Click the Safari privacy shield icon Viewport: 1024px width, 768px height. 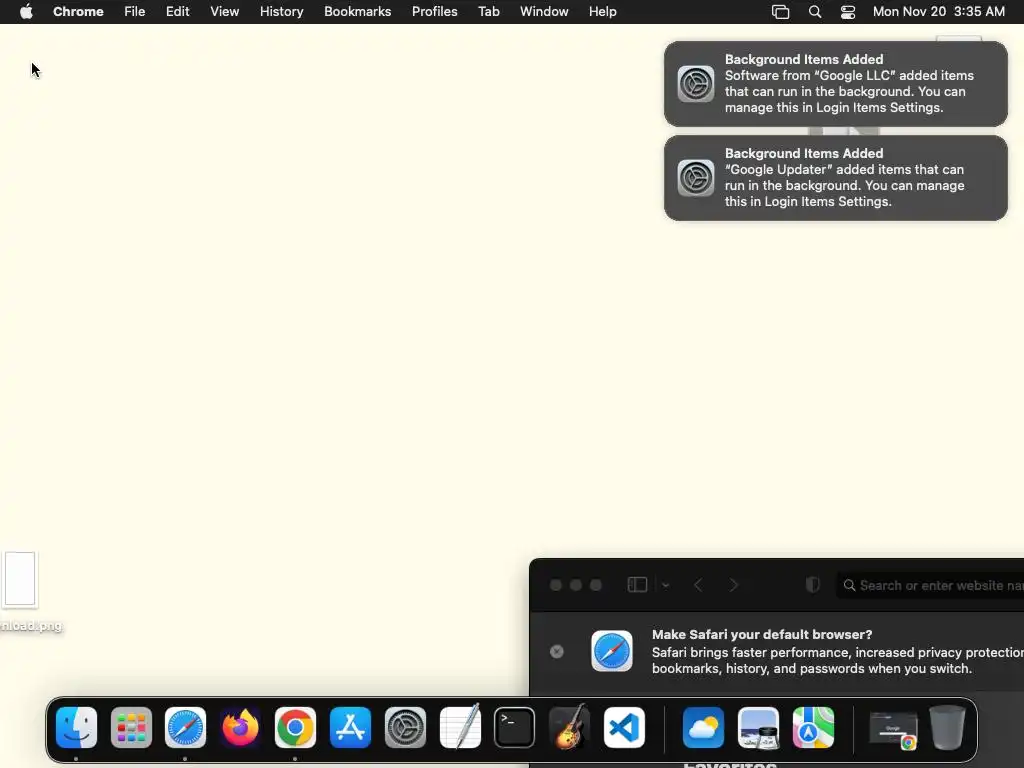tap(812, 584)
